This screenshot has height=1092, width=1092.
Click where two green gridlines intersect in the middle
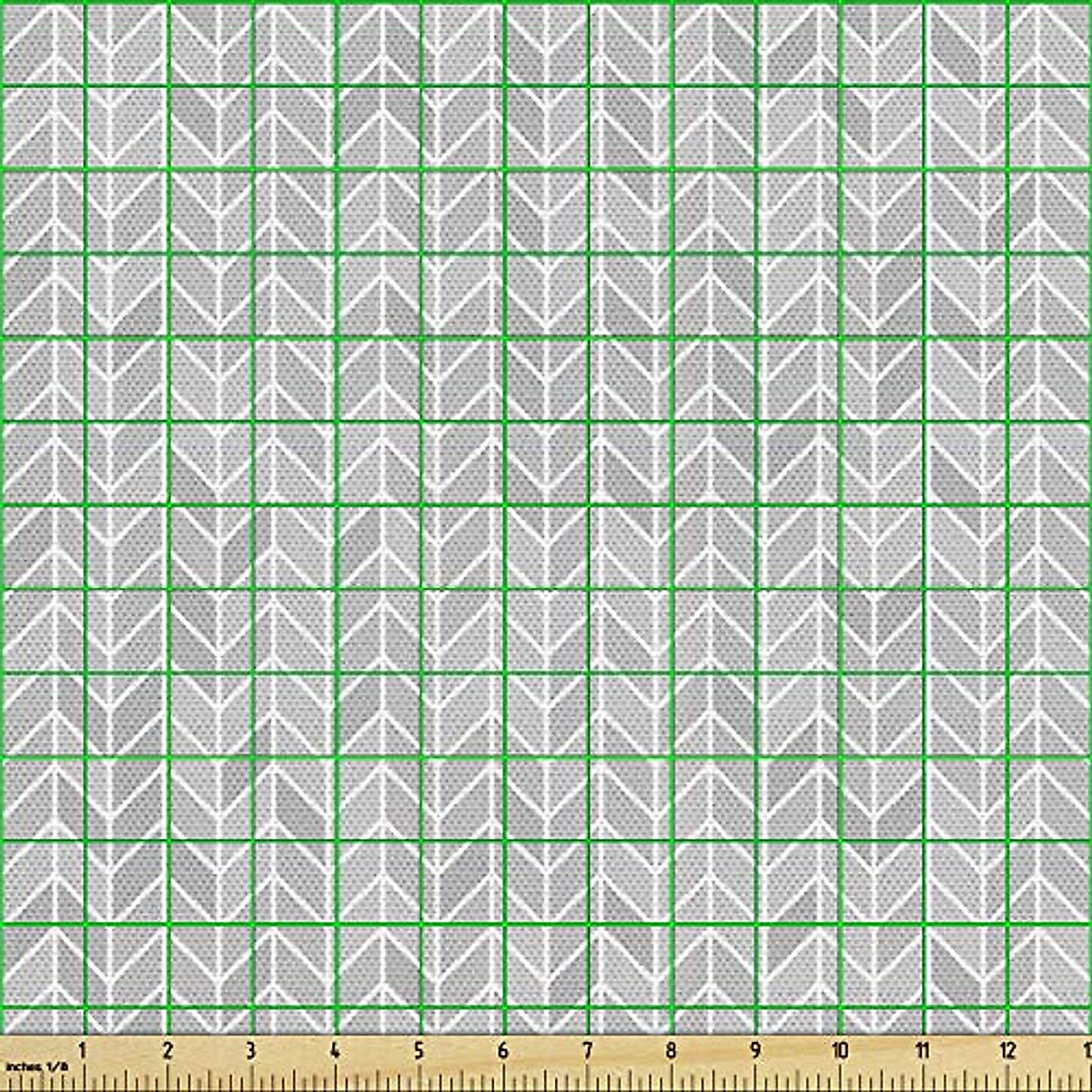tap(505, 505)
